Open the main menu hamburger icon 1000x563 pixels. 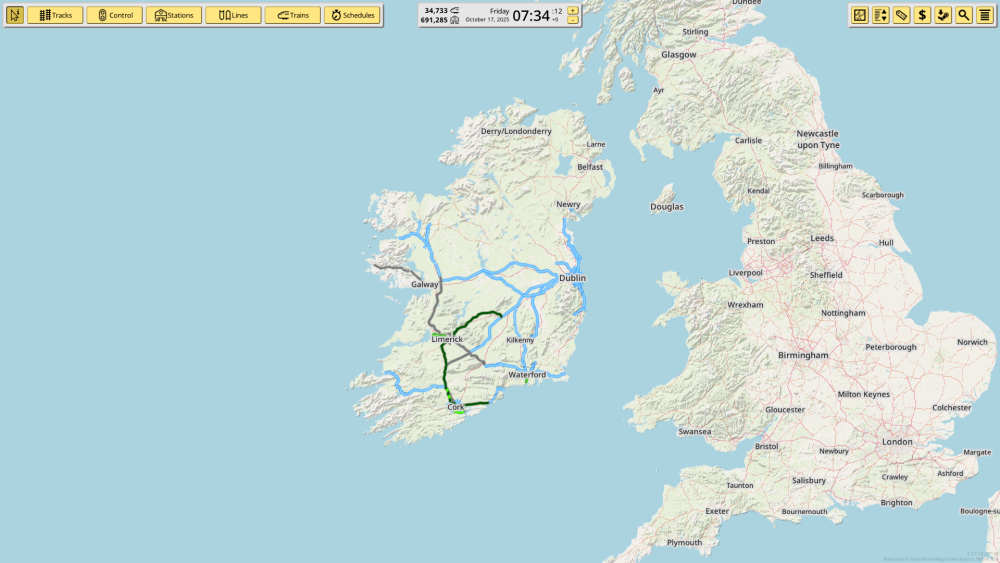[x=985, y=15]
